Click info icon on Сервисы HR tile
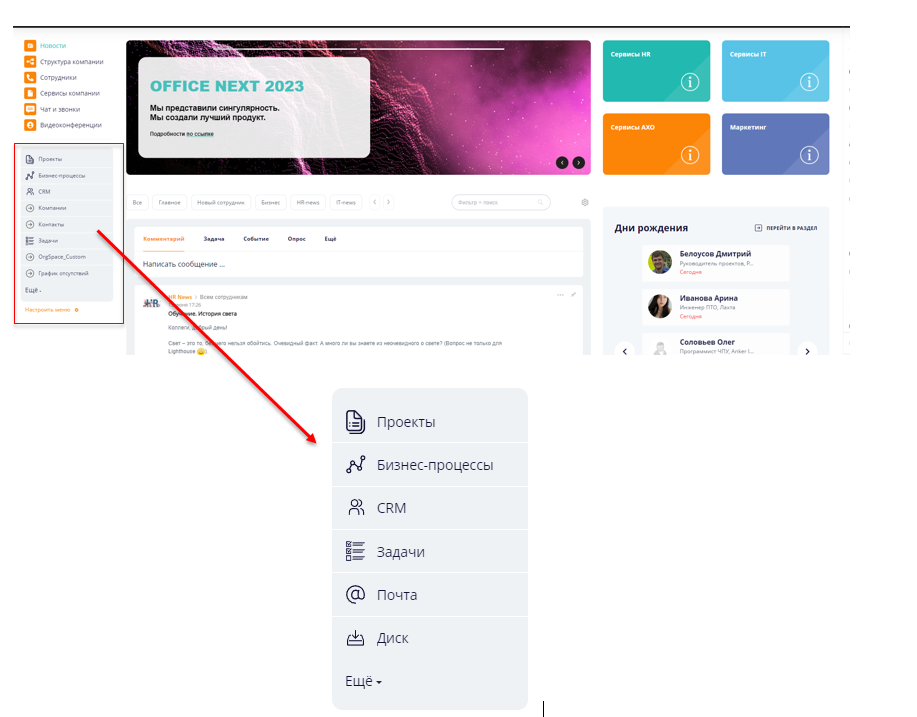 (x=690, y=82)
